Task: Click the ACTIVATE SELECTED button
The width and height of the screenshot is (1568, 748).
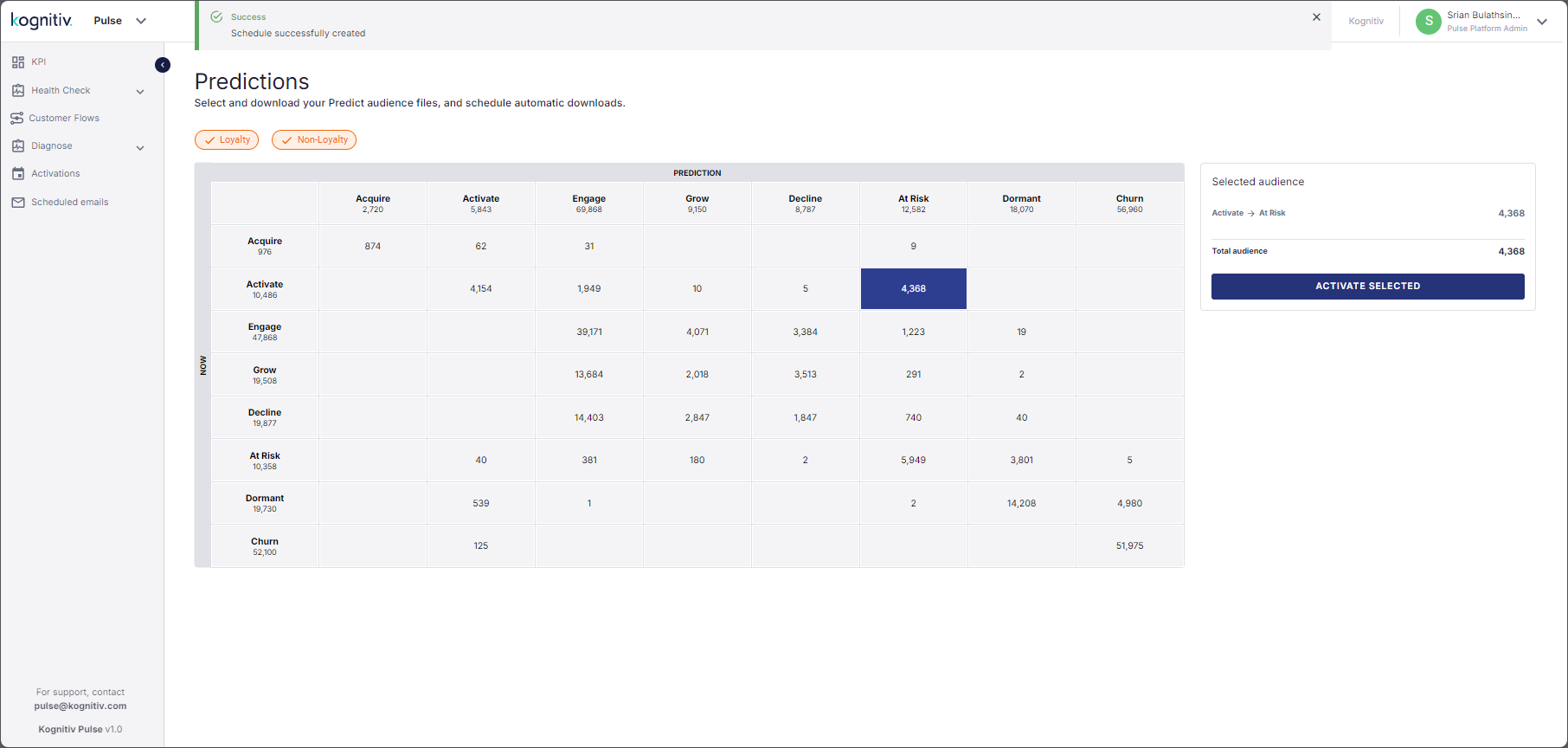Action: point(1367,287)
